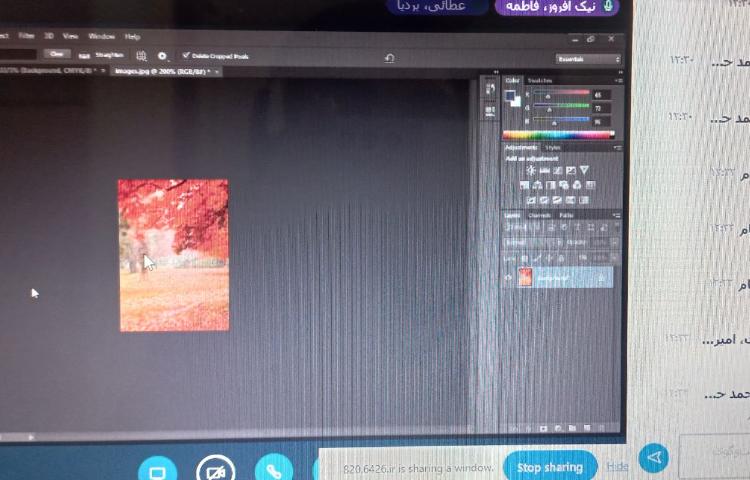Open the collapsed Properties panel icon

(490, 112)
